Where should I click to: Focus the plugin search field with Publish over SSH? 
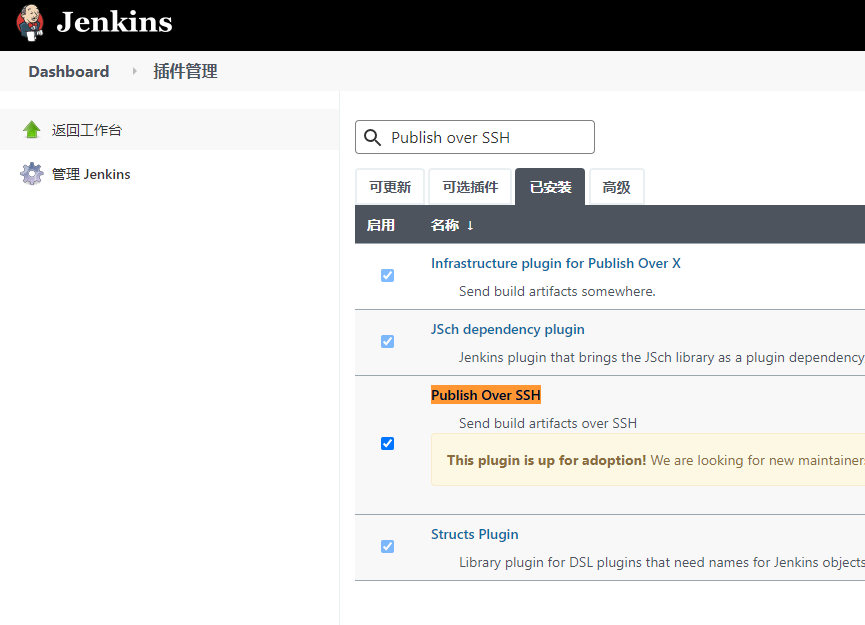[475, 137]
